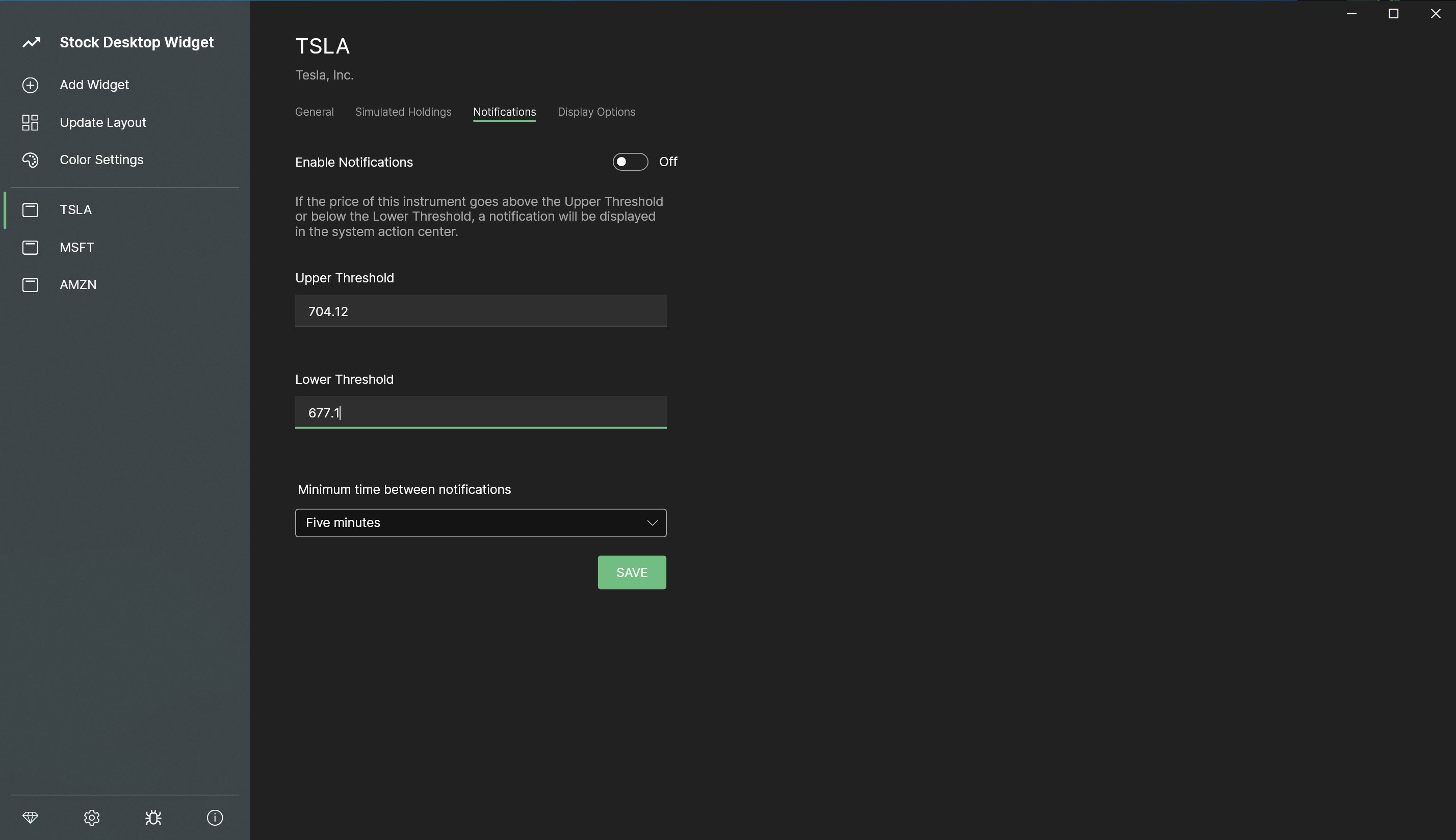The height and width of the screenshot is (840, 1456).
Task: Click the dropdown chevron arrow
Action: 652,522
